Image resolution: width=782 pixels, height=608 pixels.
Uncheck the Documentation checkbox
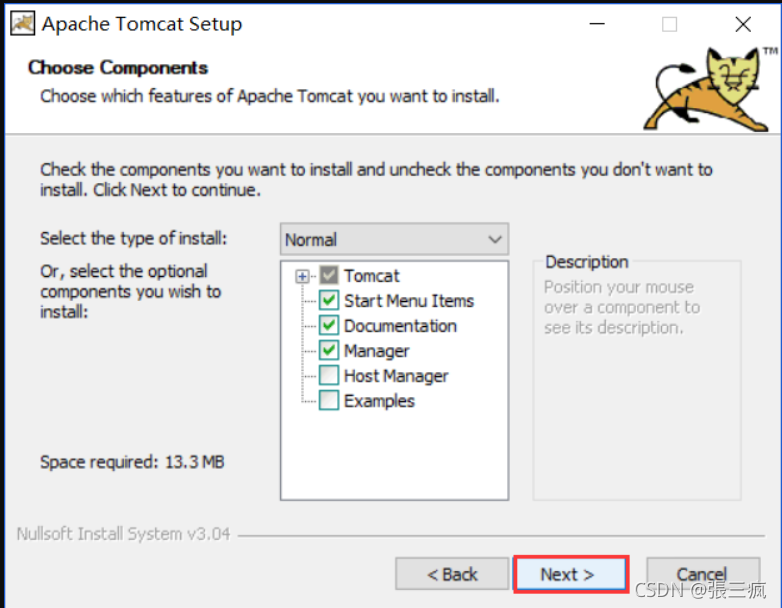pyautogui.click(x=329, y=325)
